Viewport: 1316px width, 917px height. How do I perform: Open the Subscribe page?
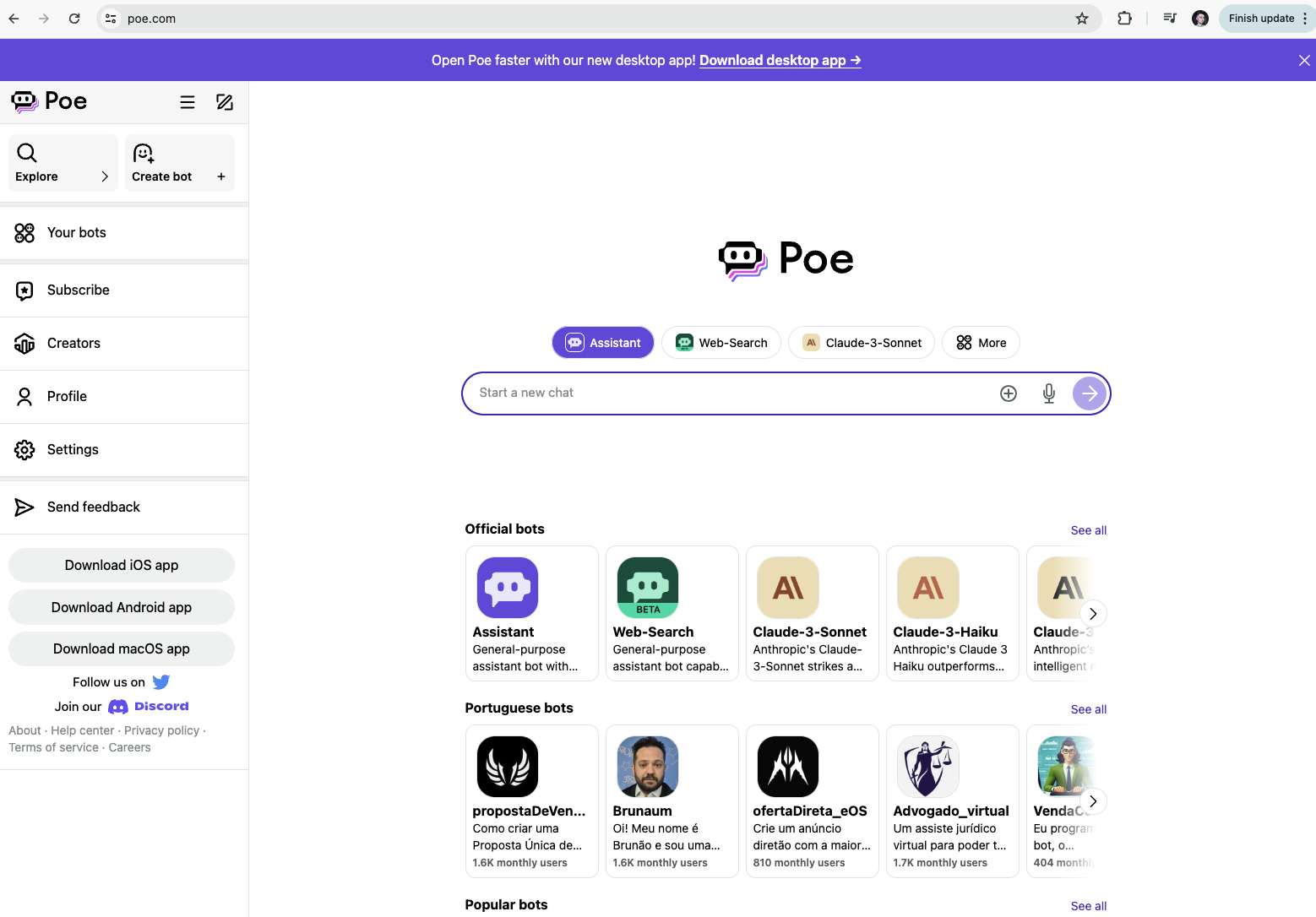point(124,290)
